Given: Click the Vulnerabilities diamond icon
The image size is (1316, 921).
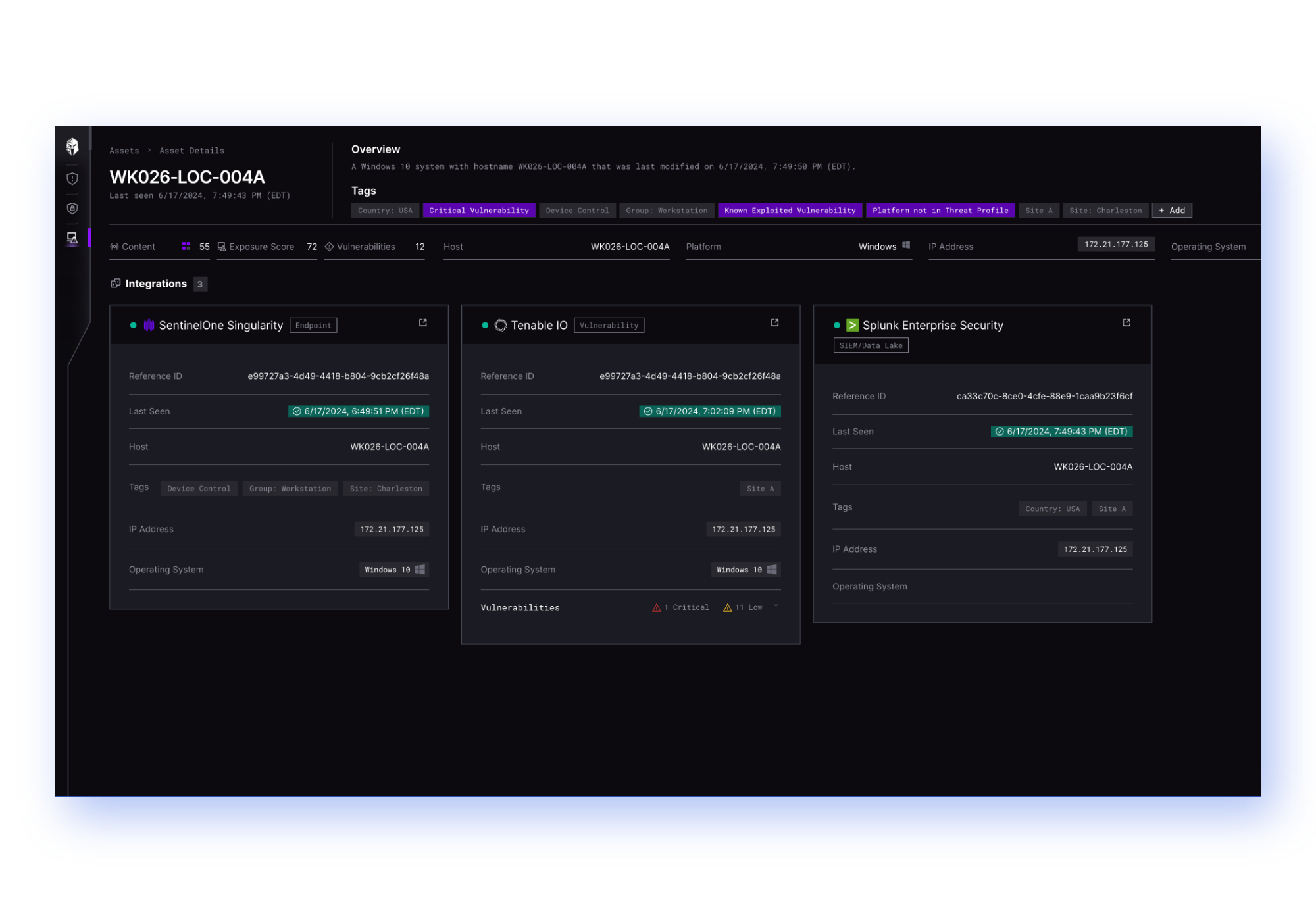Looking at the screenshot, I should [329, 247].
